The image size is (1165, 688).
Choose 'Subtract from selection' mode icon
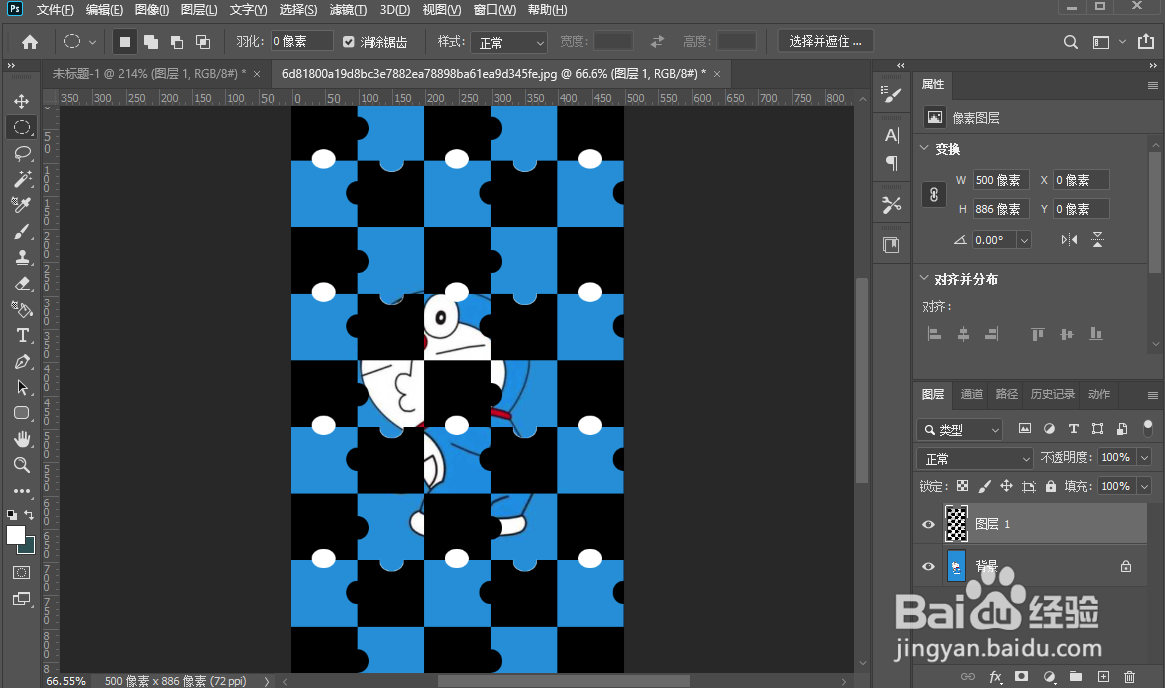pos(177,42)
